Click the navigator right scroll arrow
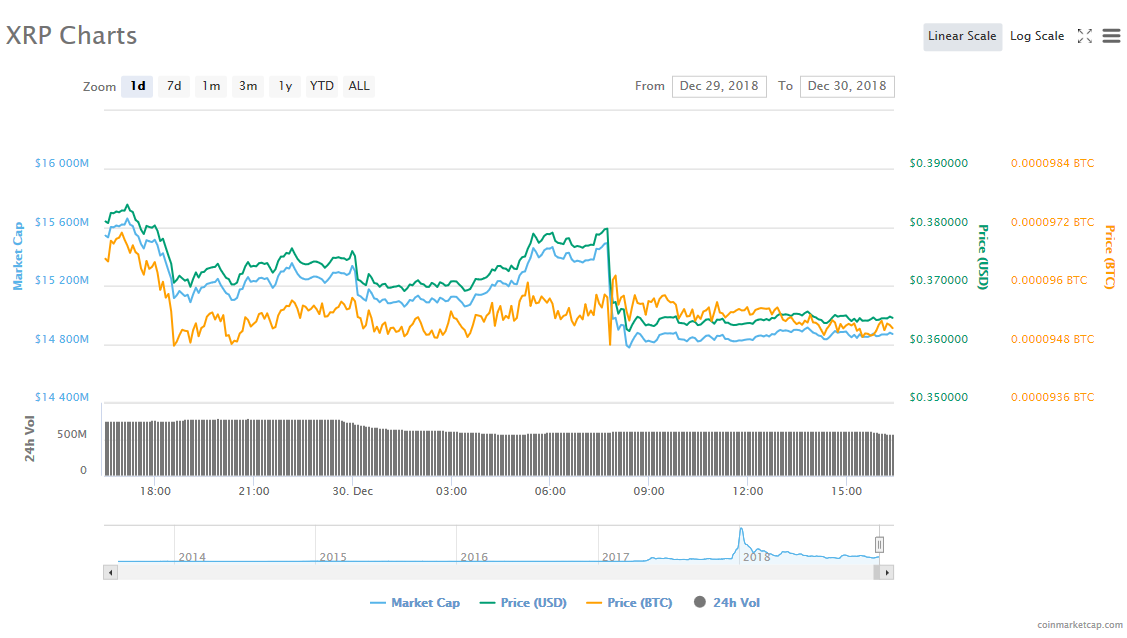Image resolution: width=1127 pixels, height=638 pixels. pos(886,572)
